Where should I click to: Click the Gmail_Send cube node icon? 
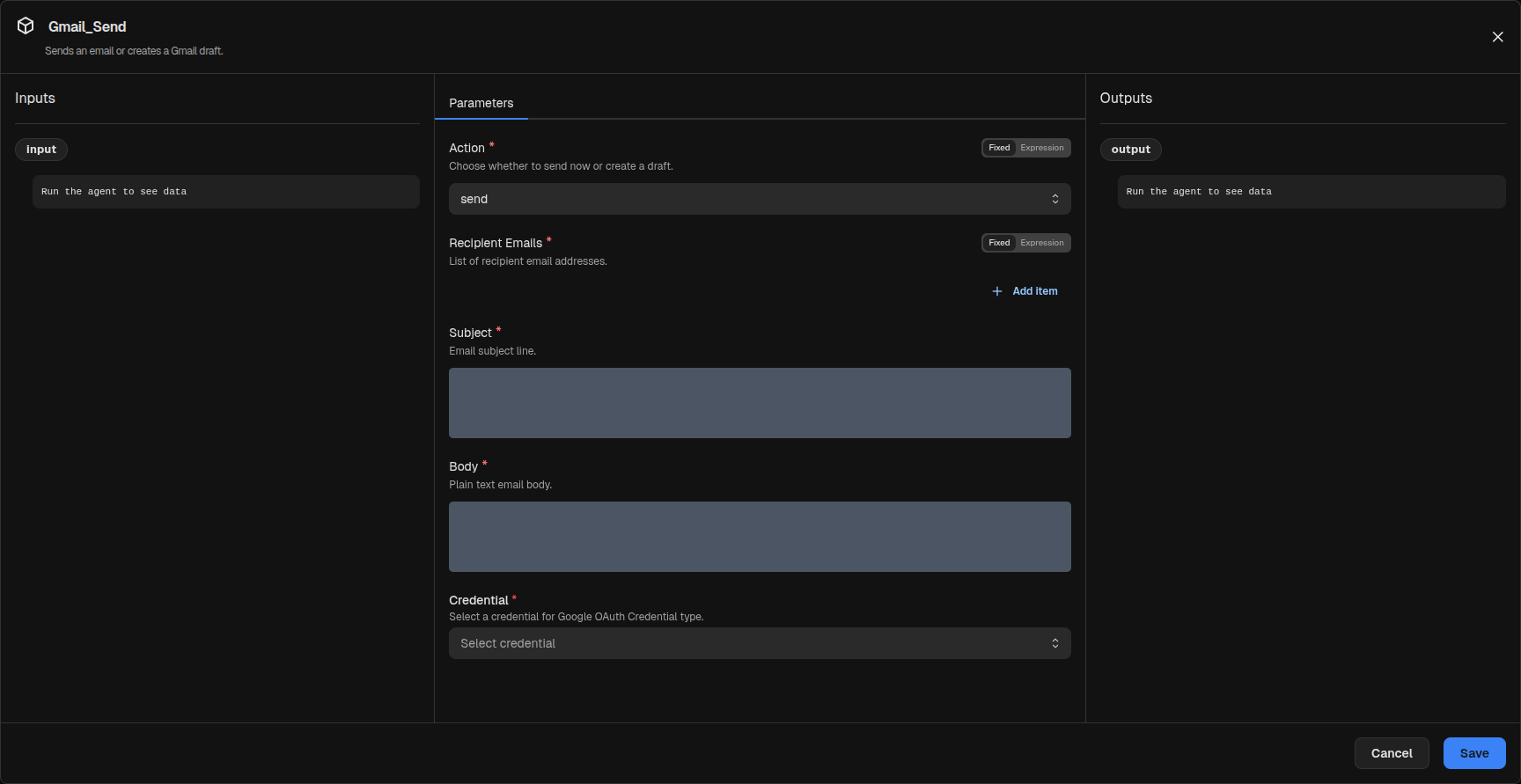26,26
